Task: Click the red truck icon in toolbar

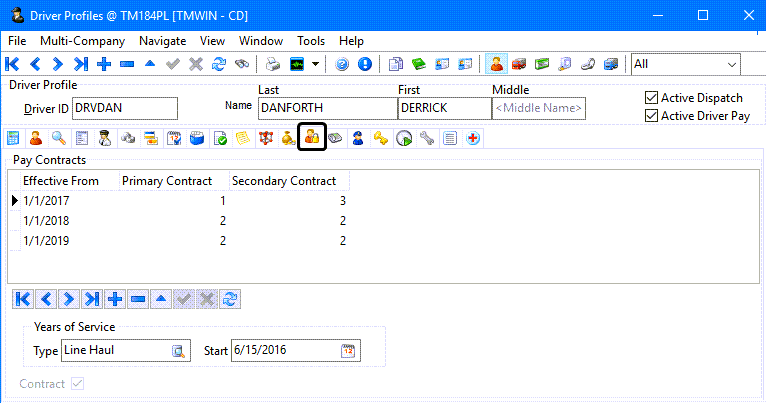Action: (519, 64)
